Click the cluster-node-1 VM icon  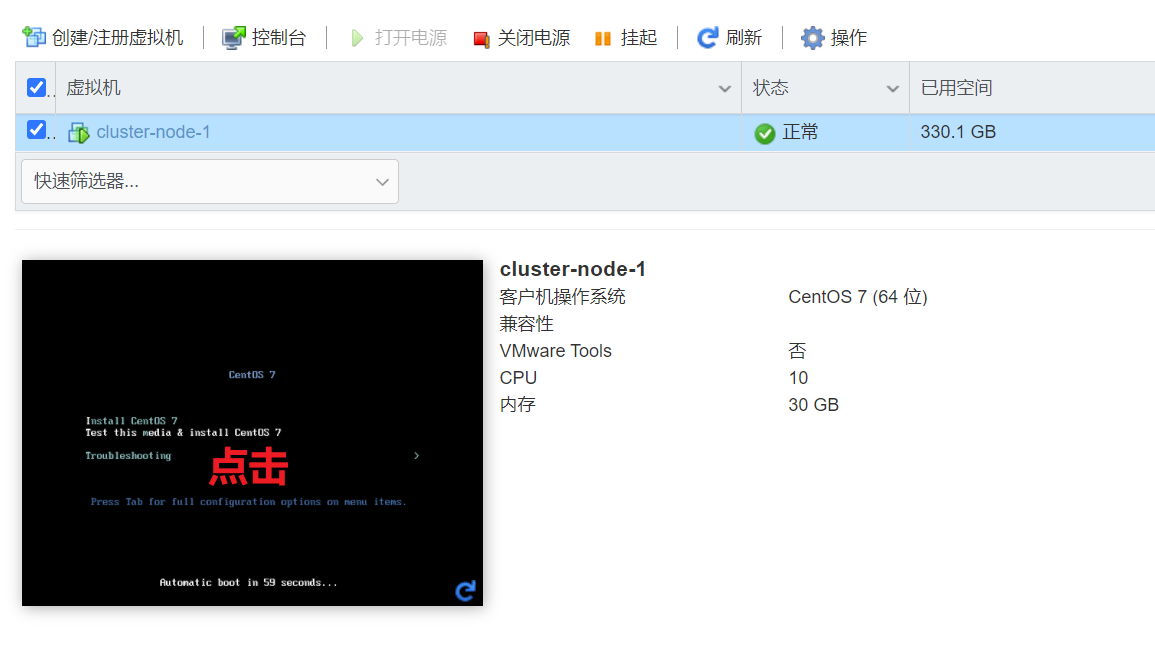(78, 133)
